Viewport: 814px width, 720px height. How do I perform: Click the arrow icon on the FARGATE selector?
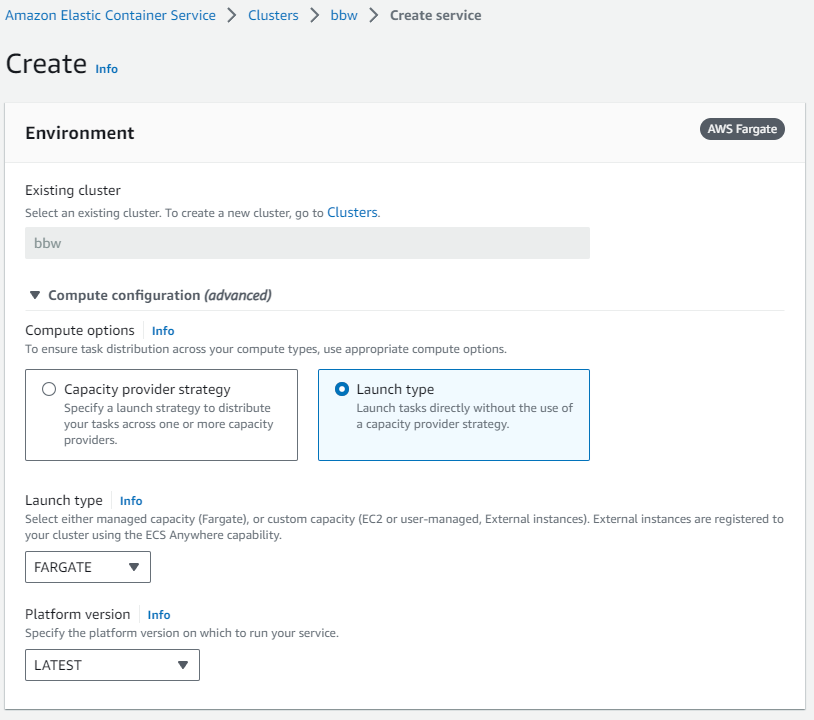point(134,567)
